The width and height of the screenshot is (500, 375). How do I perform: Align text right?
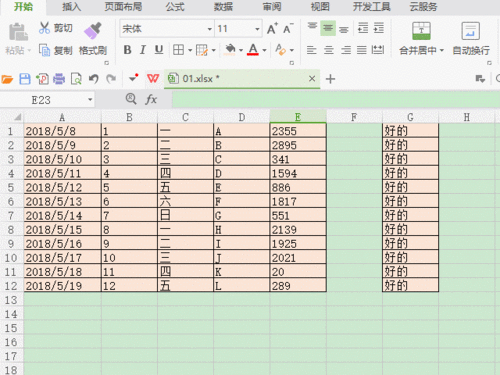point(346,50)
